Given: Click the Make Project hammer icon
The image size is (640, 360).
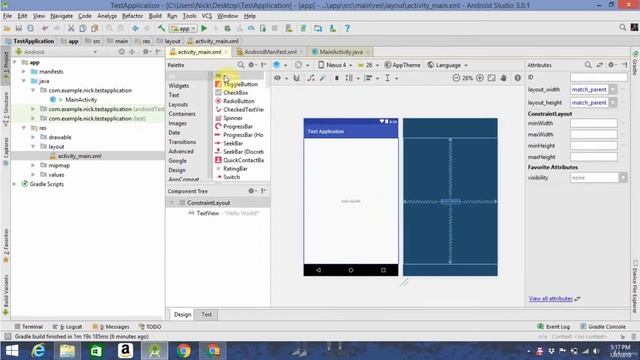Looking at the screenshot, I should point(162,28).
